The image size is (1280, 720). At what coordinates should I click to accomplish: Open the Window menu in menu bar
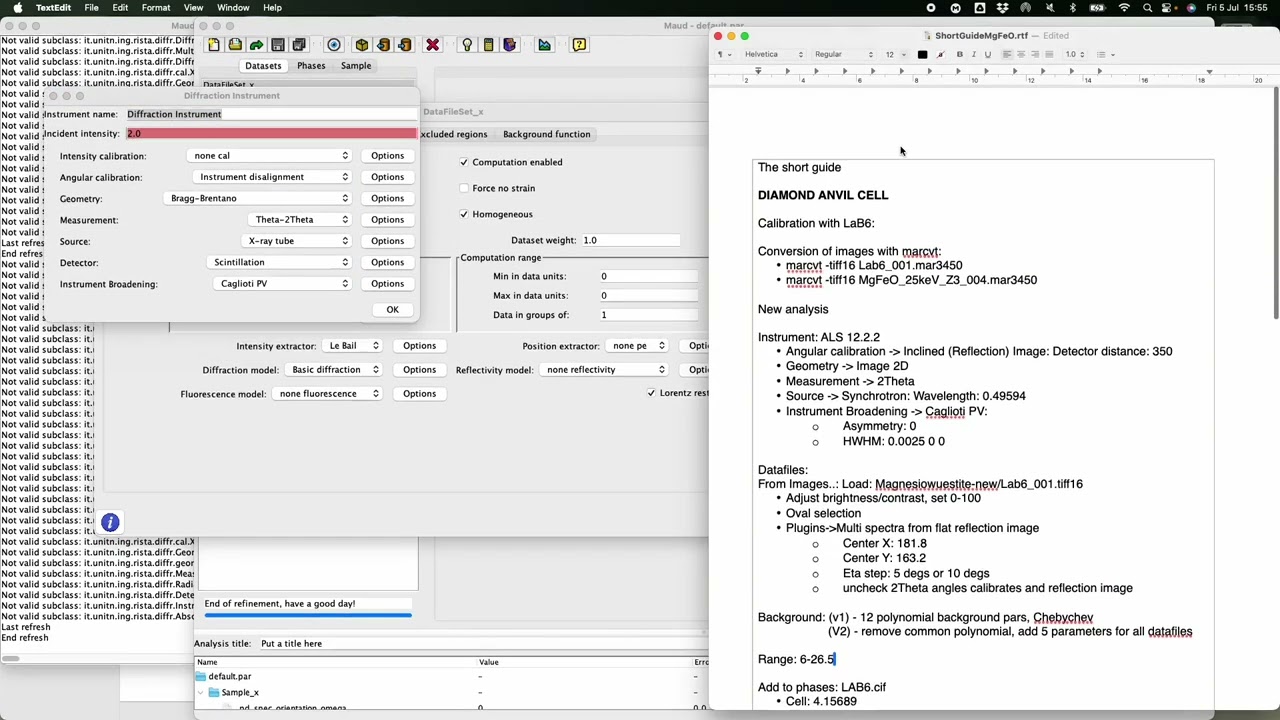[233, 7]
